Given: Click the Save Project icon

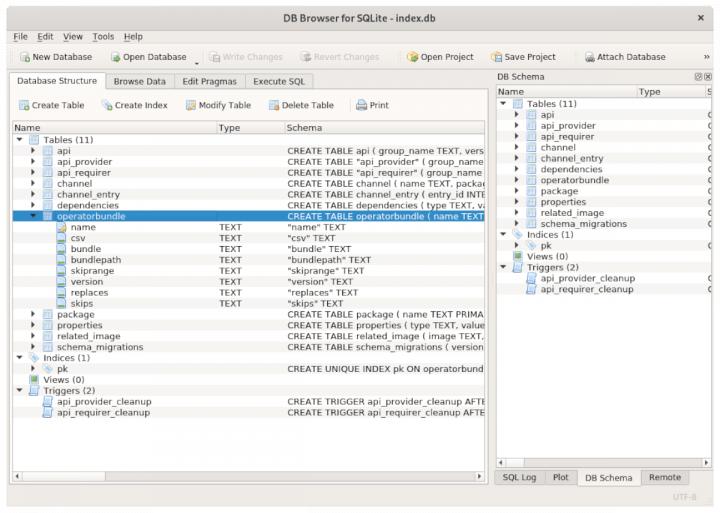Looking at the screenshot, I should 496,57.
